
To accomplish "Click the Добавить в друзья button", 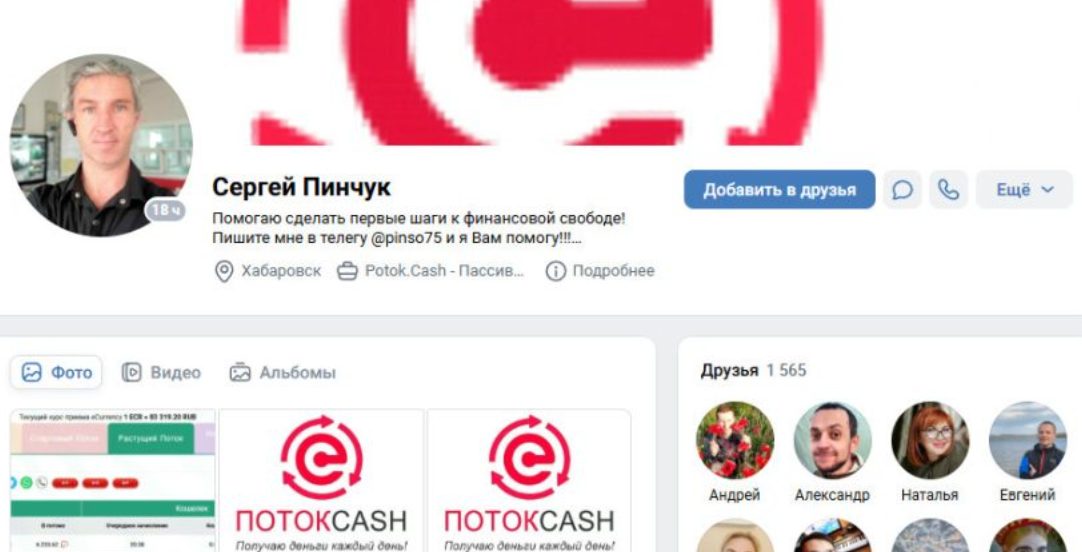I will click(x=780, y=190).
